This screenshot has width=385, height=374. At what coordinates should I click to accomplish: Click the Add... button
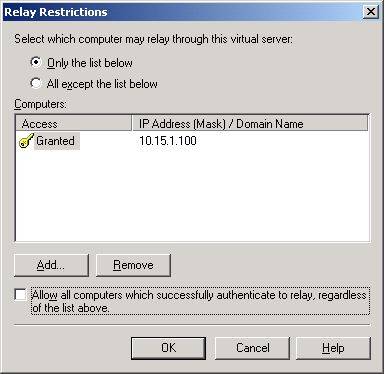[51, 265]
